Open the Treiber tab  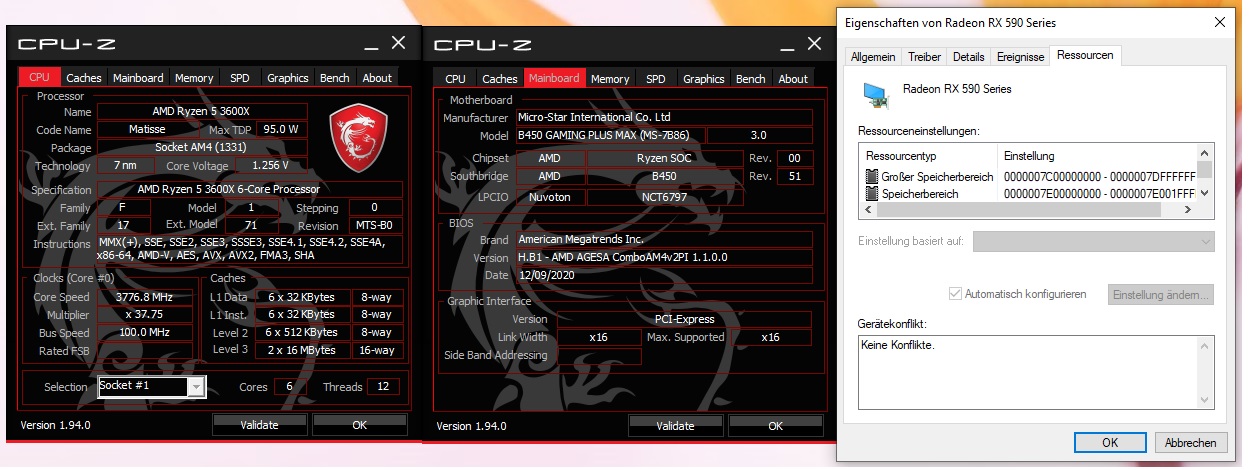tap(924, 57)
